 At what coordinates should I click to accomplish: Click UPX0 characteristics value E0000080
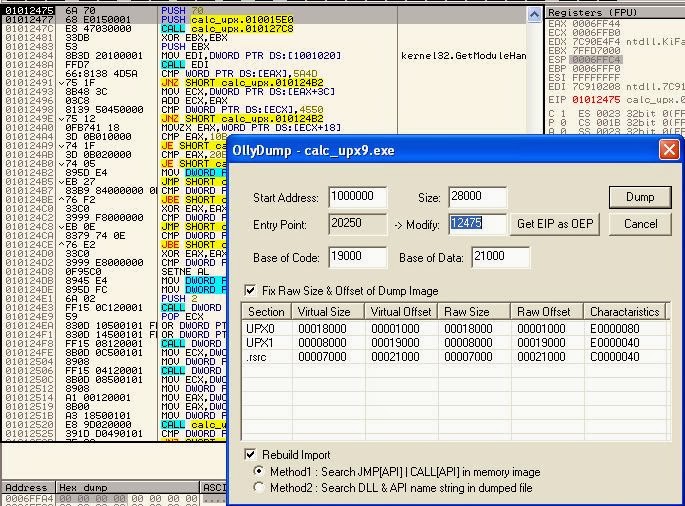(x=615, y=329)
